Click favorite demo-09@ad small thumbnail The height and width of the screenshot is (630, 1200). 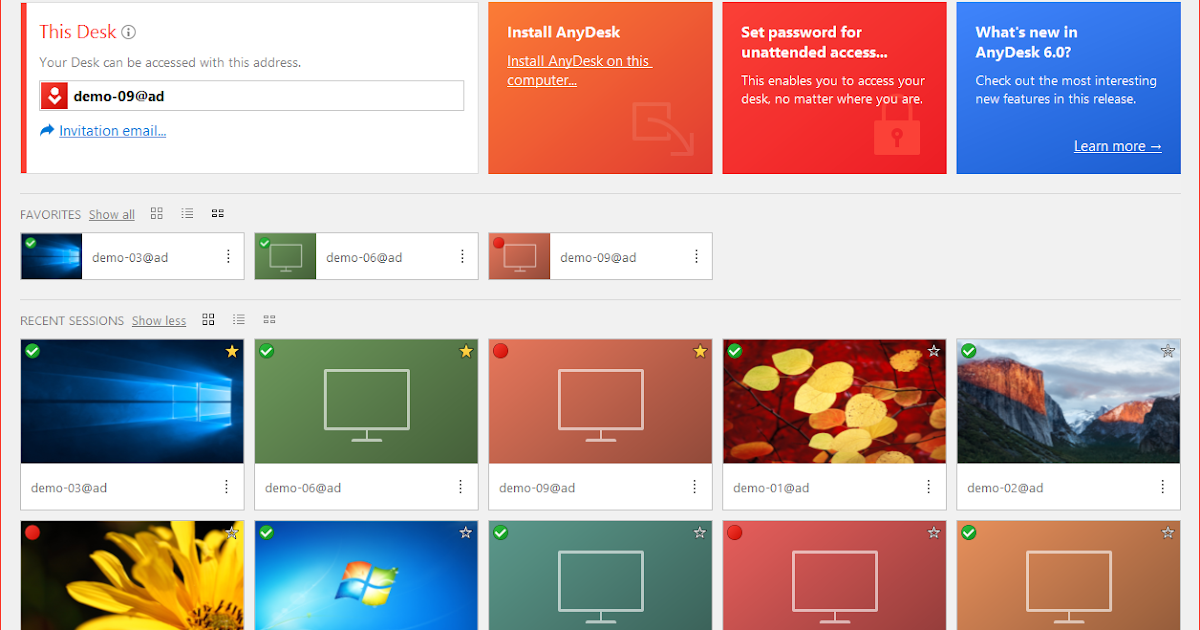(519, 256)
